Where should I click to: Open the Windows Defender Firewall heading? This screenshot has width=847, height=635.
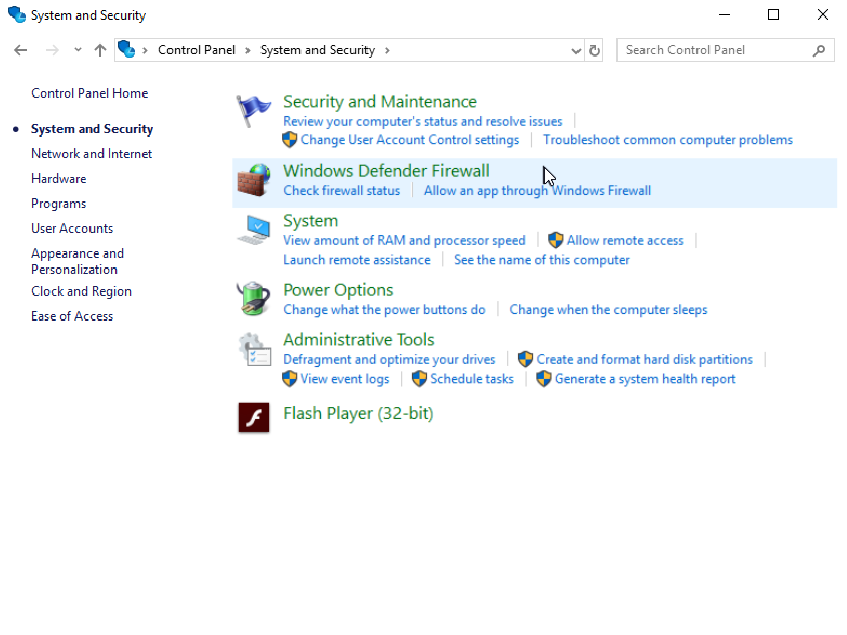pyautogui.click(x=386, y=171)
